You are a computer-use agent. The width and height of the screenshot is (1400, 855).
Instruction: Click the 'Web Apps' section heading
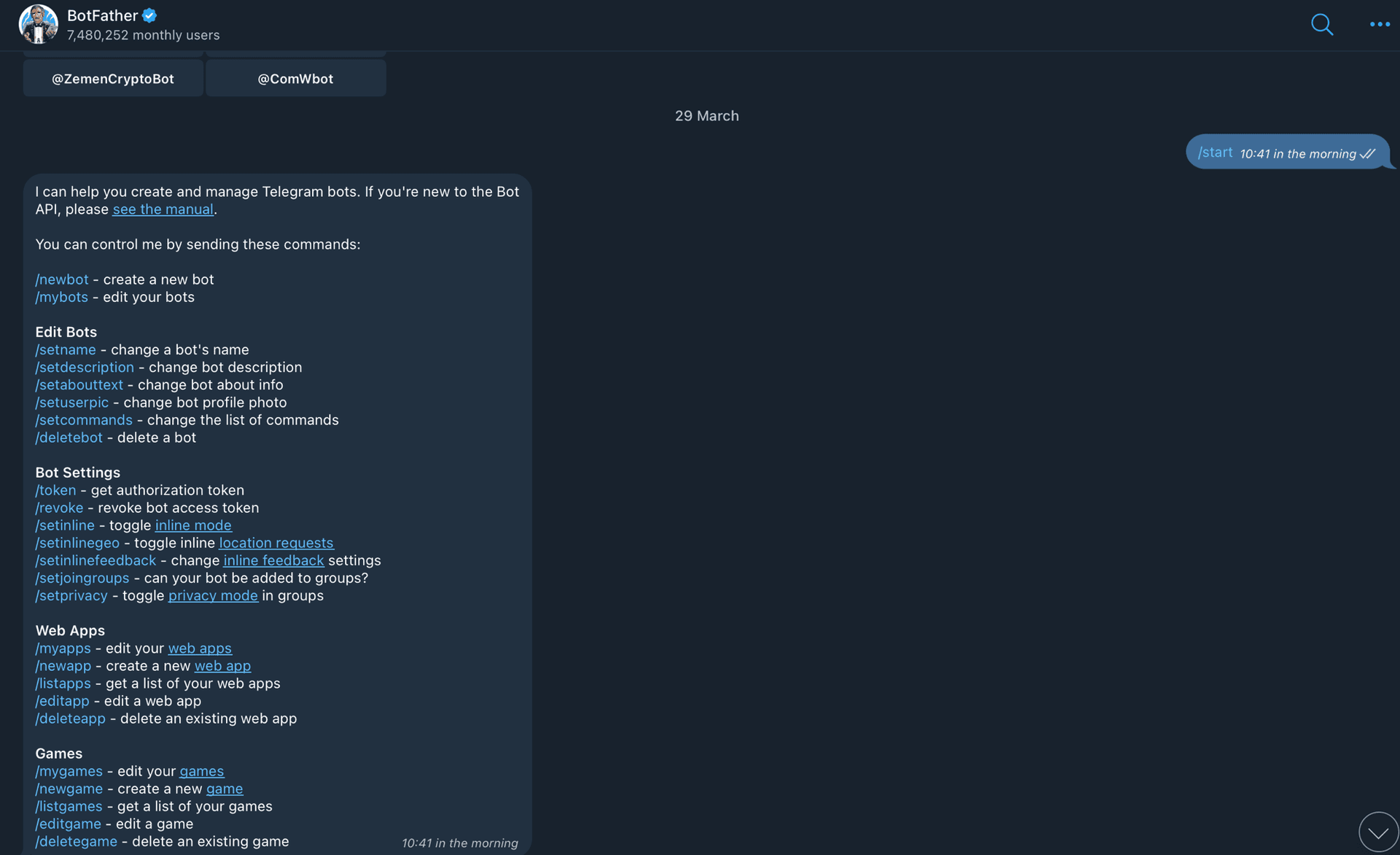tap(70, 630)
